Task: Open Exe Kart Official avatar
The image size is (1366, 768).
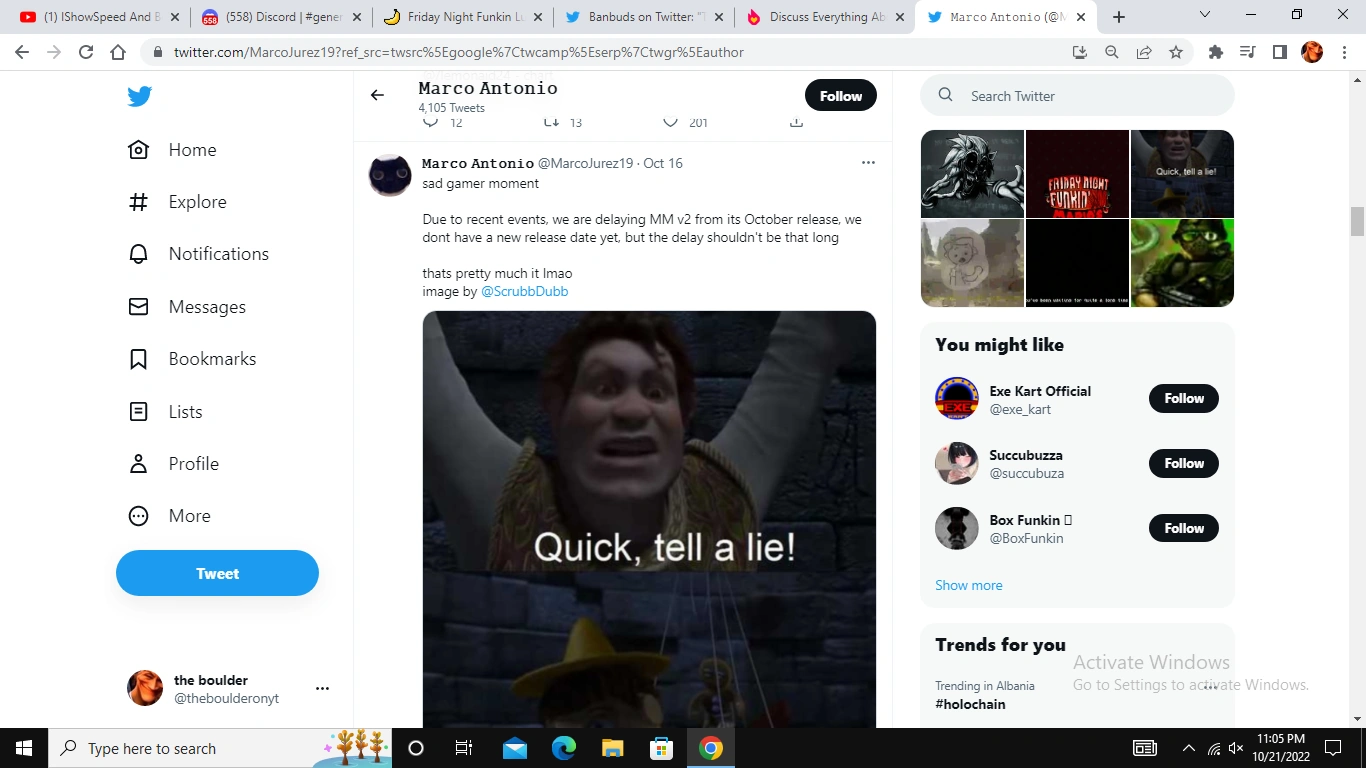Action: coord(956,398)
